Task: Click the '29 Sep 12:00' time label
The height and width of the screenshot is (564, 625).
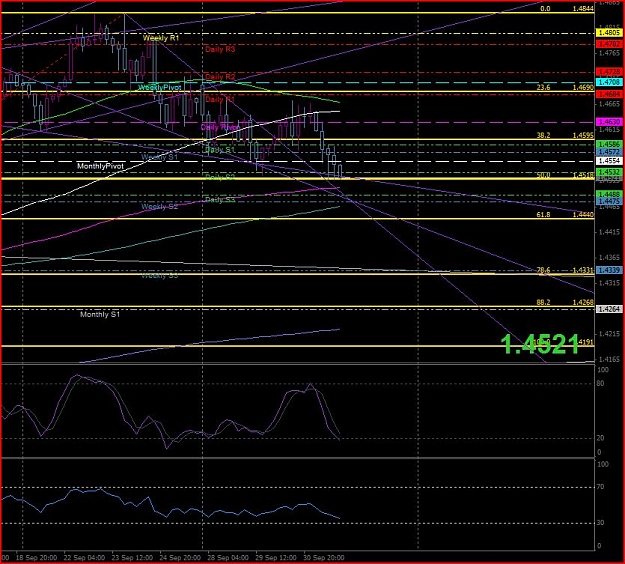Action: click(x=276, y=558)
